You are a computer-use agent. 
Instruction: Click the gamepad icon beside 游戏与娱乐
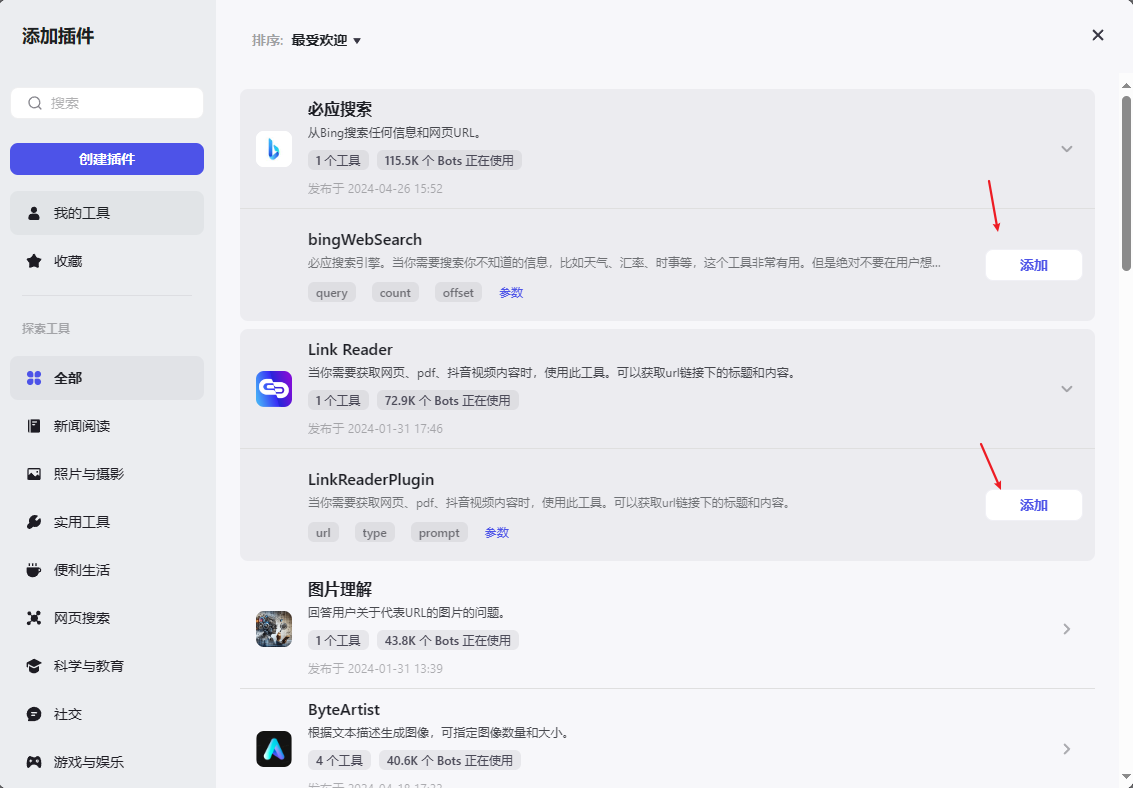pyautogui.click(x=34, y=762)
